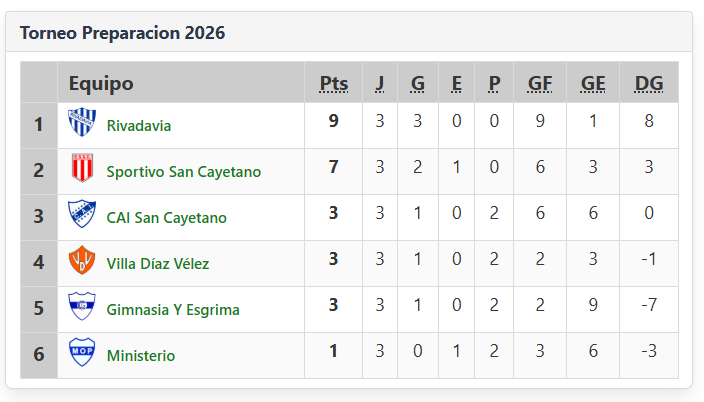Click the G column header
The height and width of the screenshot is (402, 704).
click(x=417, y=83)
